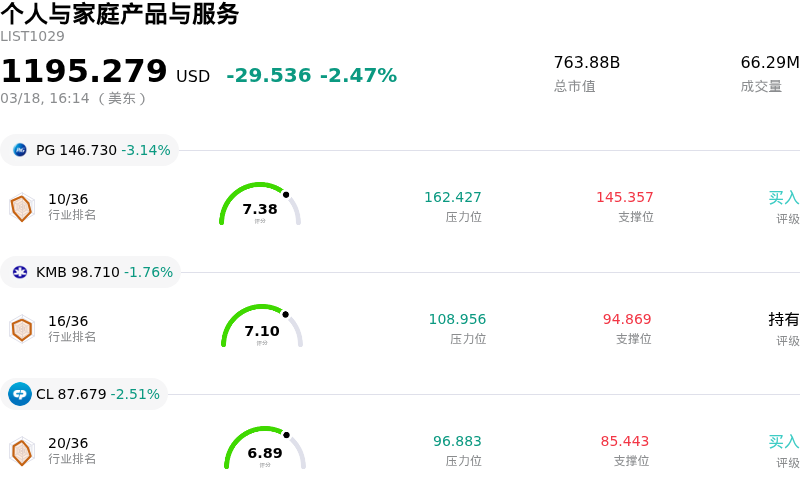Click the 7.10 score gauge
Screen dimensions: 800x488
click(x=262, y=329)
